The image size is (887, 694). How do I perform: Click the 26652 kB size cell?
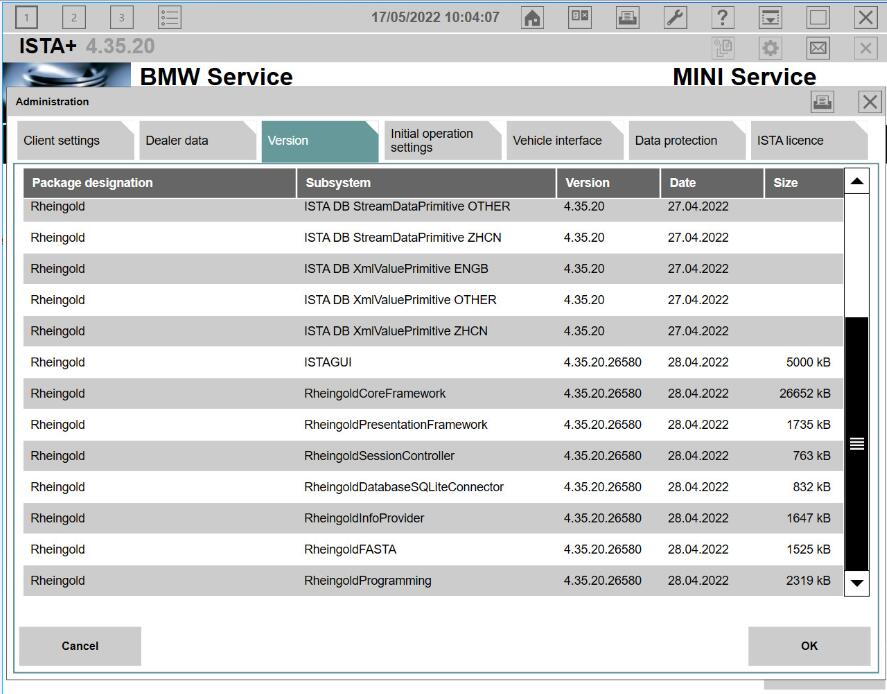pos(804,393)
